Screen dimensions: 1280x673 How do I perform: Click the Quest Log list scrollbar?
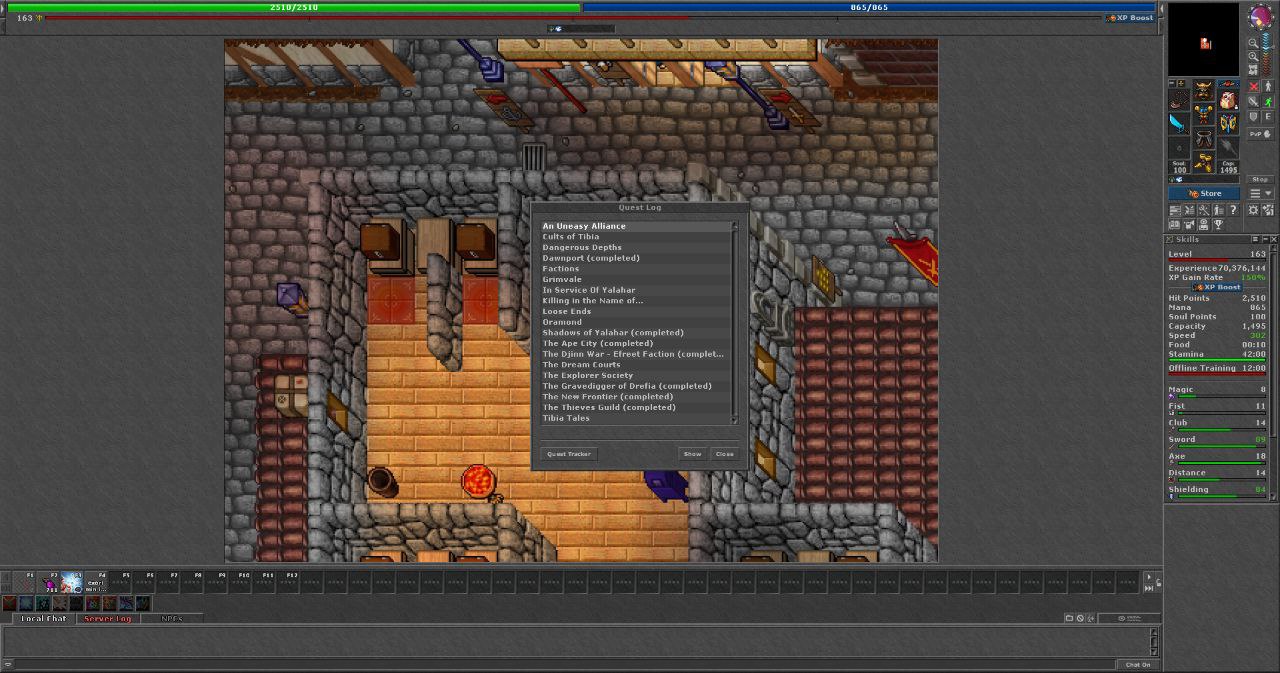[x=735, y=322]
